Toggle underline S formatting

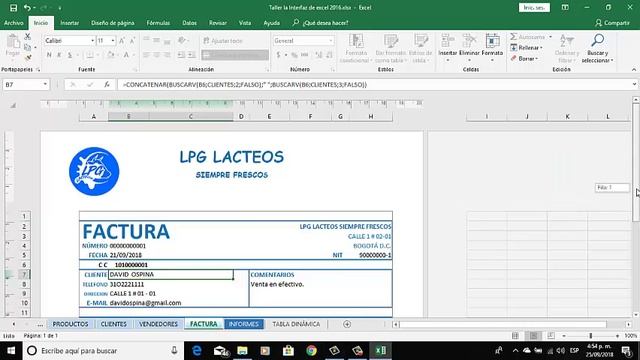point(70,55)
